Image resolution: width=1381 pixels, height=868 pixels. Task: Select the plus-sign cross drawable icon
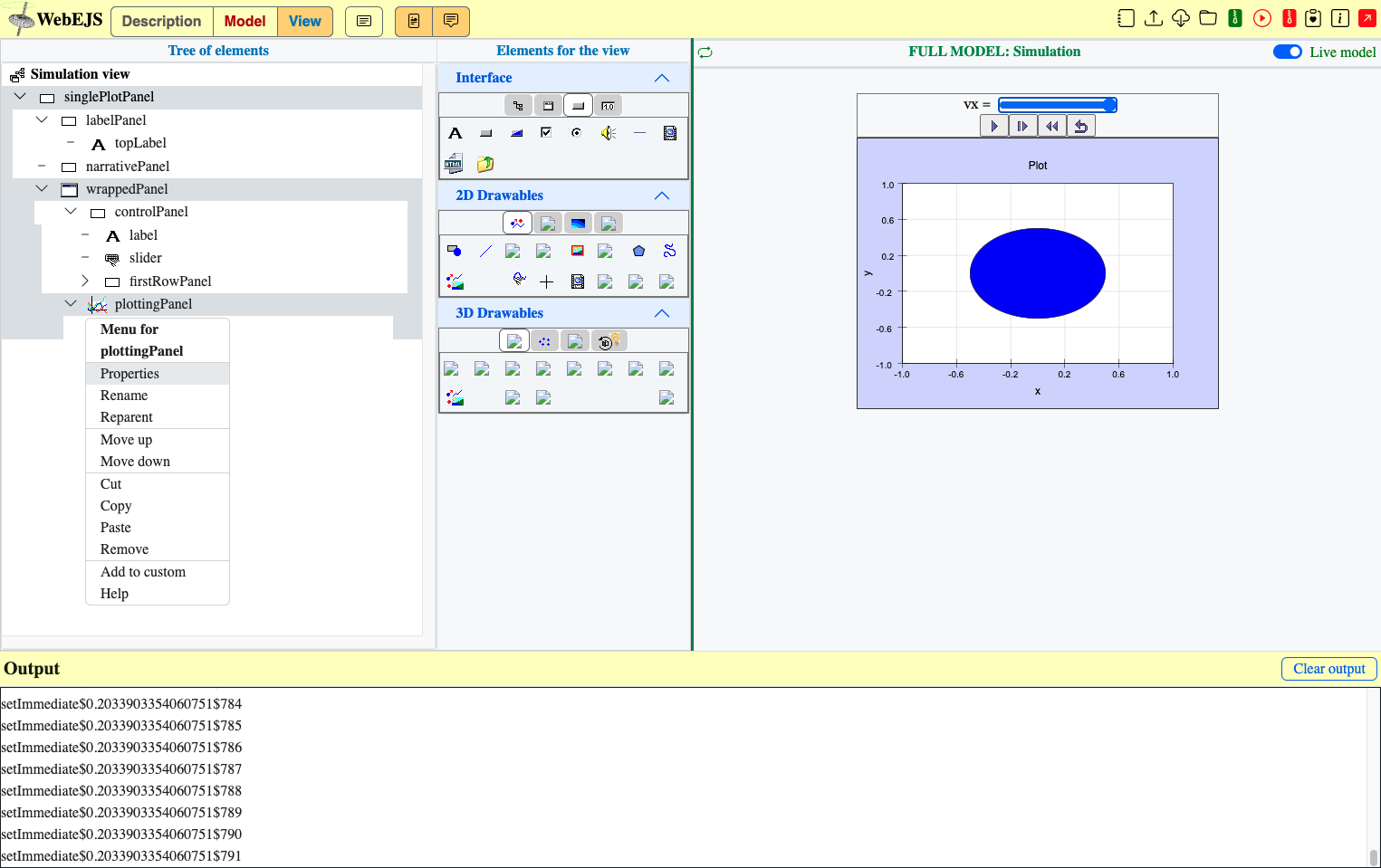[546, 281]
